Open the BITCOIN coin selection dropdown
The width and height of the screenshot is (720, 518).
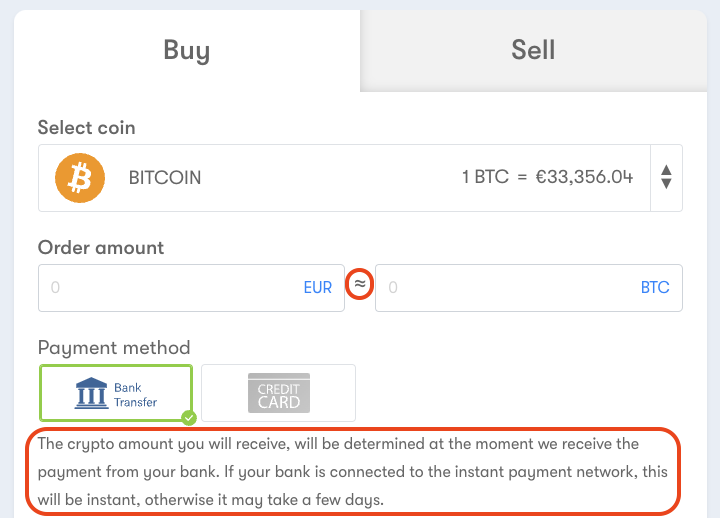[360, 178]
